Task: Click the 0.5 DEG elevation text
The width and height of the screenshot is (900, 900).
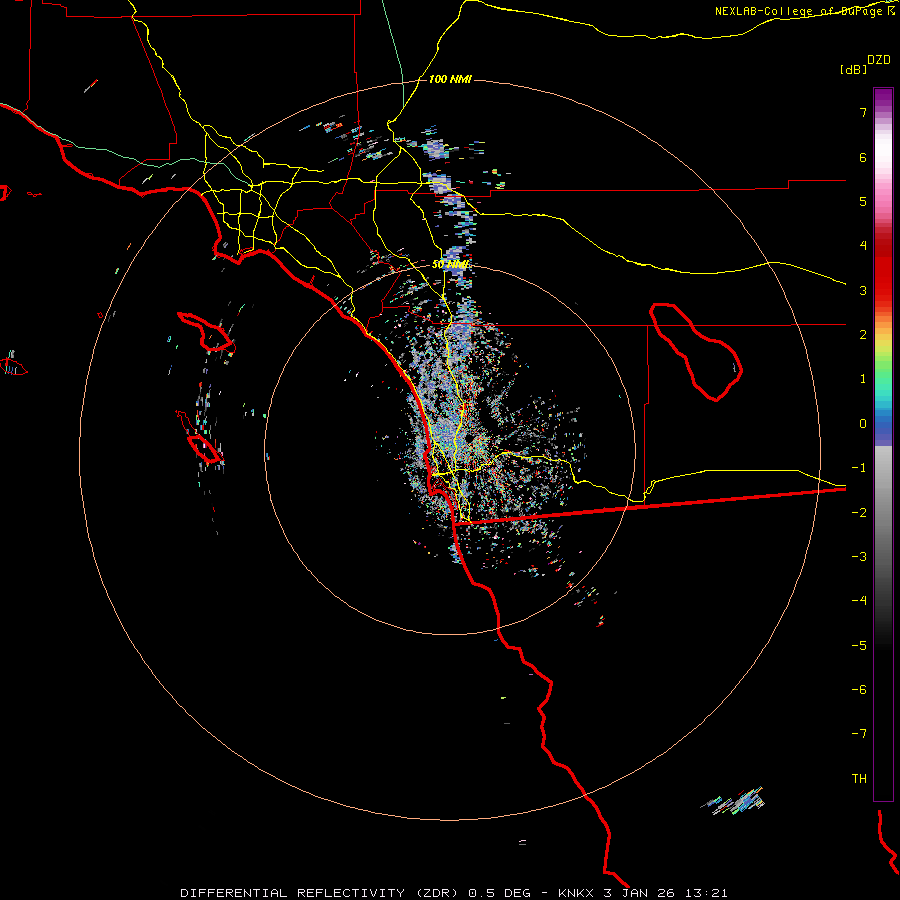Action: 501,893
